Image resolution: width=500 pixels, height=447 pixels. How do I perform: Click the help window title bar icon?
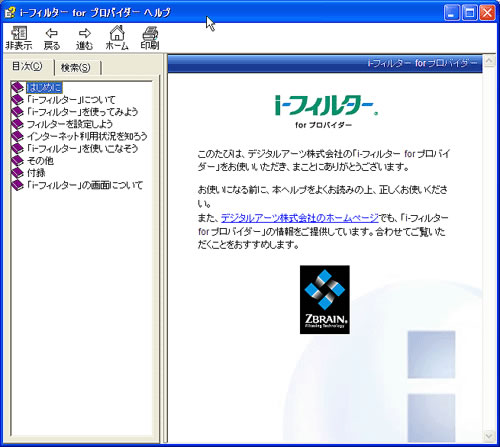tap(10, 13)
